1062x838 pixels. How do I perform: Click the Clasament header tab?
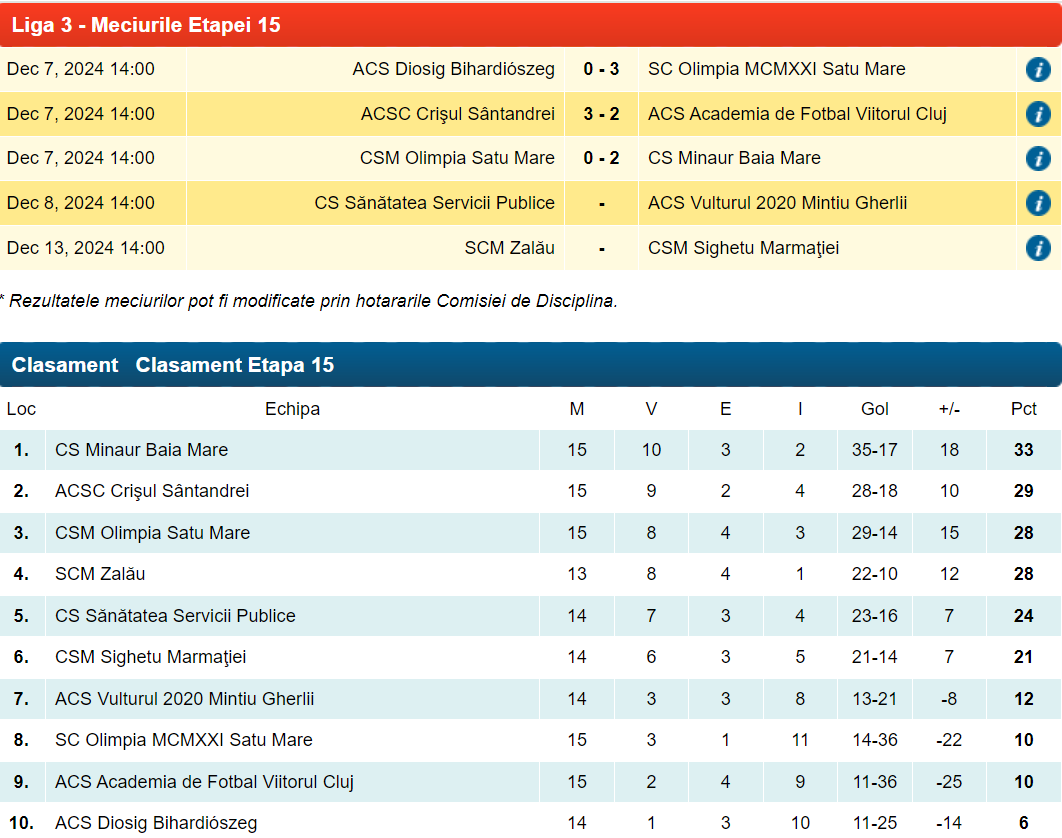[x=65, y=365]
